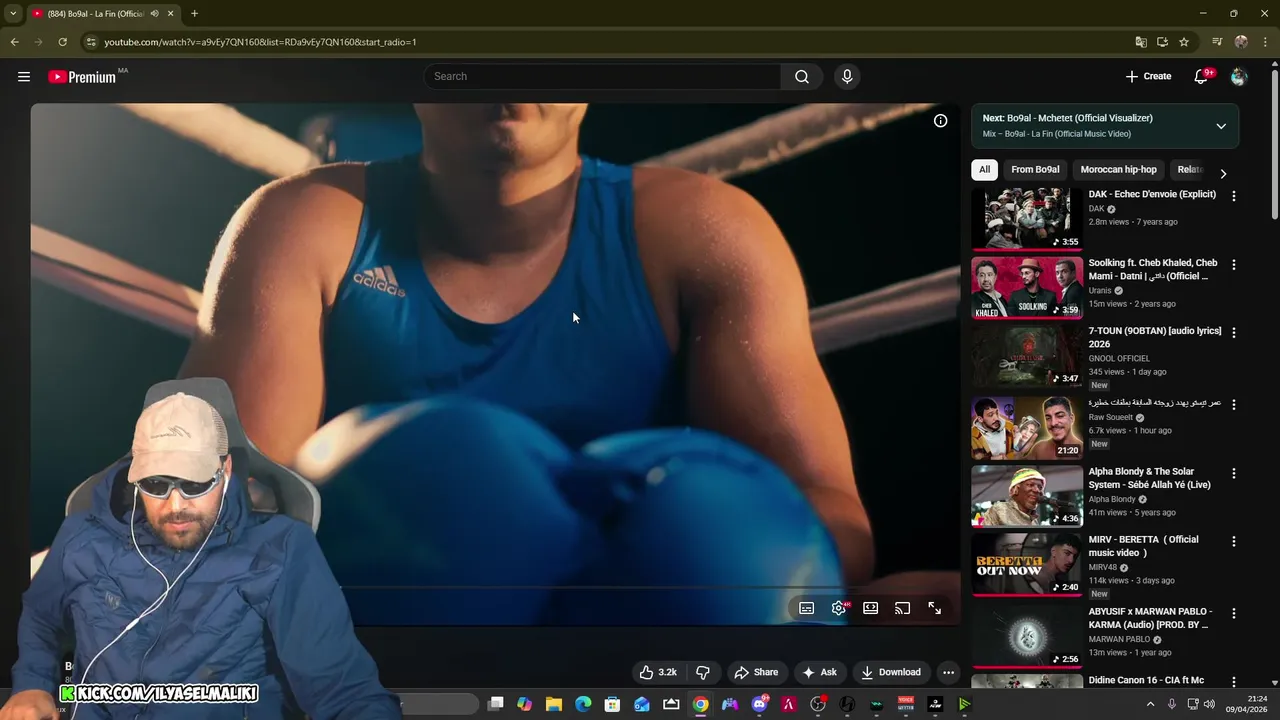Dislike this video
The image size is (1280, 720).
tap(703, 672)
